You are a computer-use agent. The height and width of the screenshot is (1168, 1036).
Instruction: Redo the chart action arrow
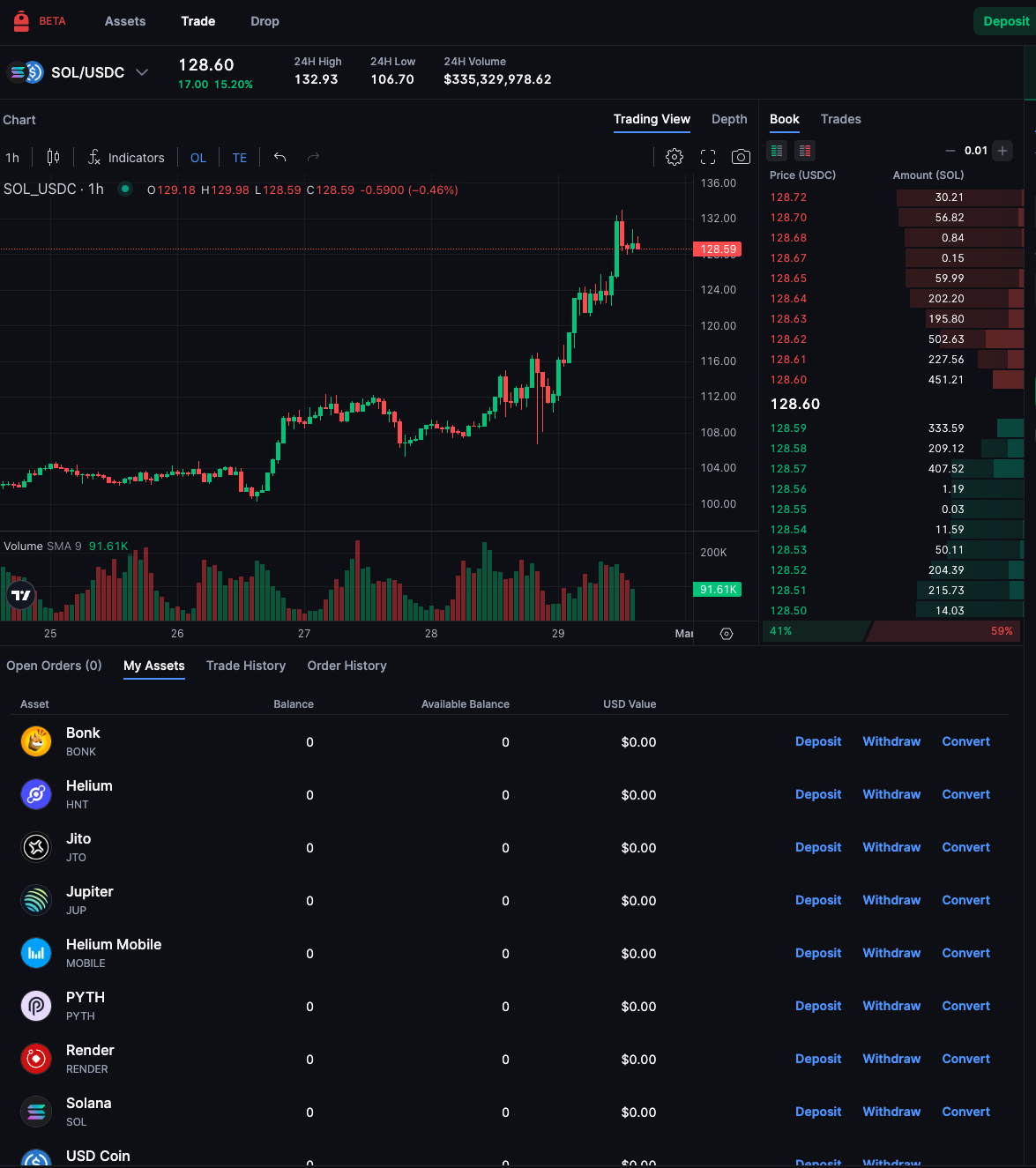tap(313, 157)
